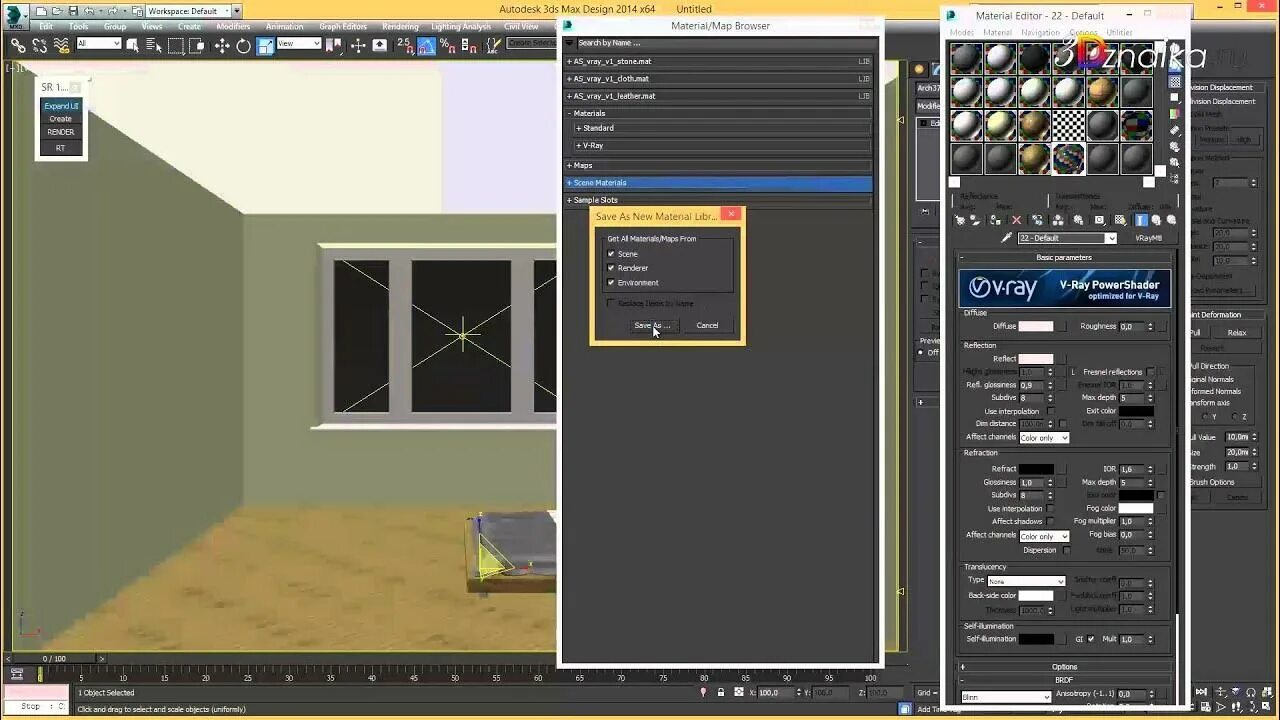This screenshot has height=720, width=1280.
Task: Open the Select by Name tool
Action: [153, 45]
